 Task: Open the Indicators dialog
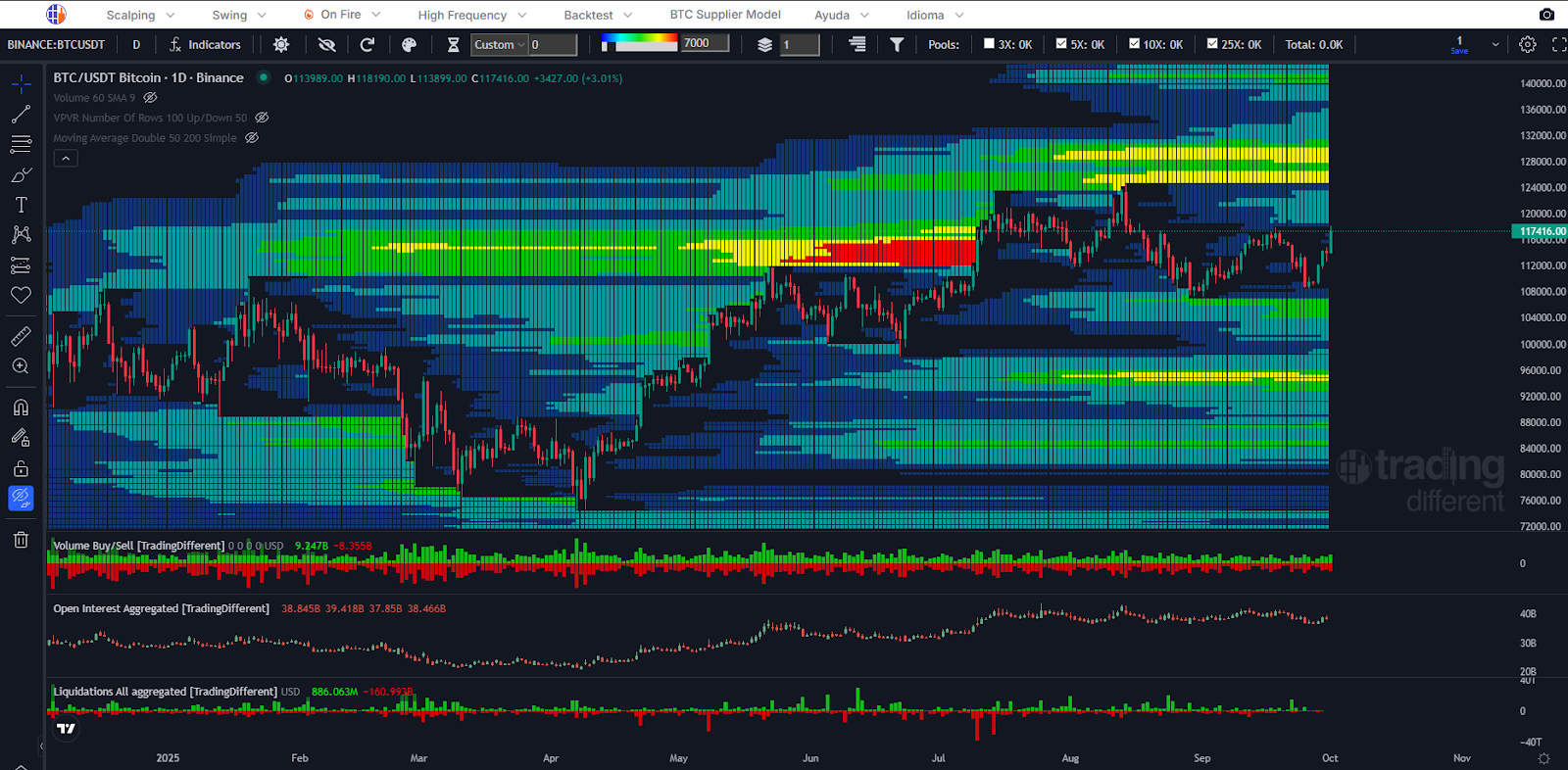(x=205, y=44)
